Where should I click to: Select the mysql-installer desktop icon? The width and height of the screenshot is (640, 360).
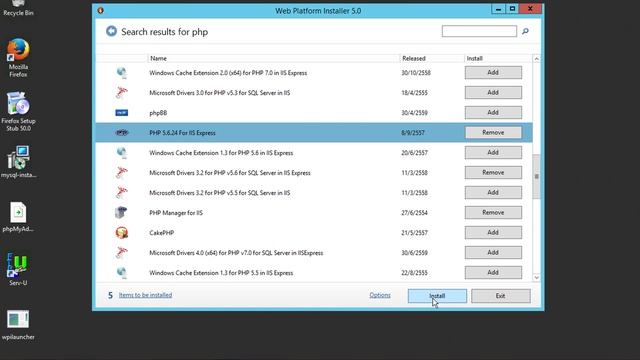tap(18, 162)
